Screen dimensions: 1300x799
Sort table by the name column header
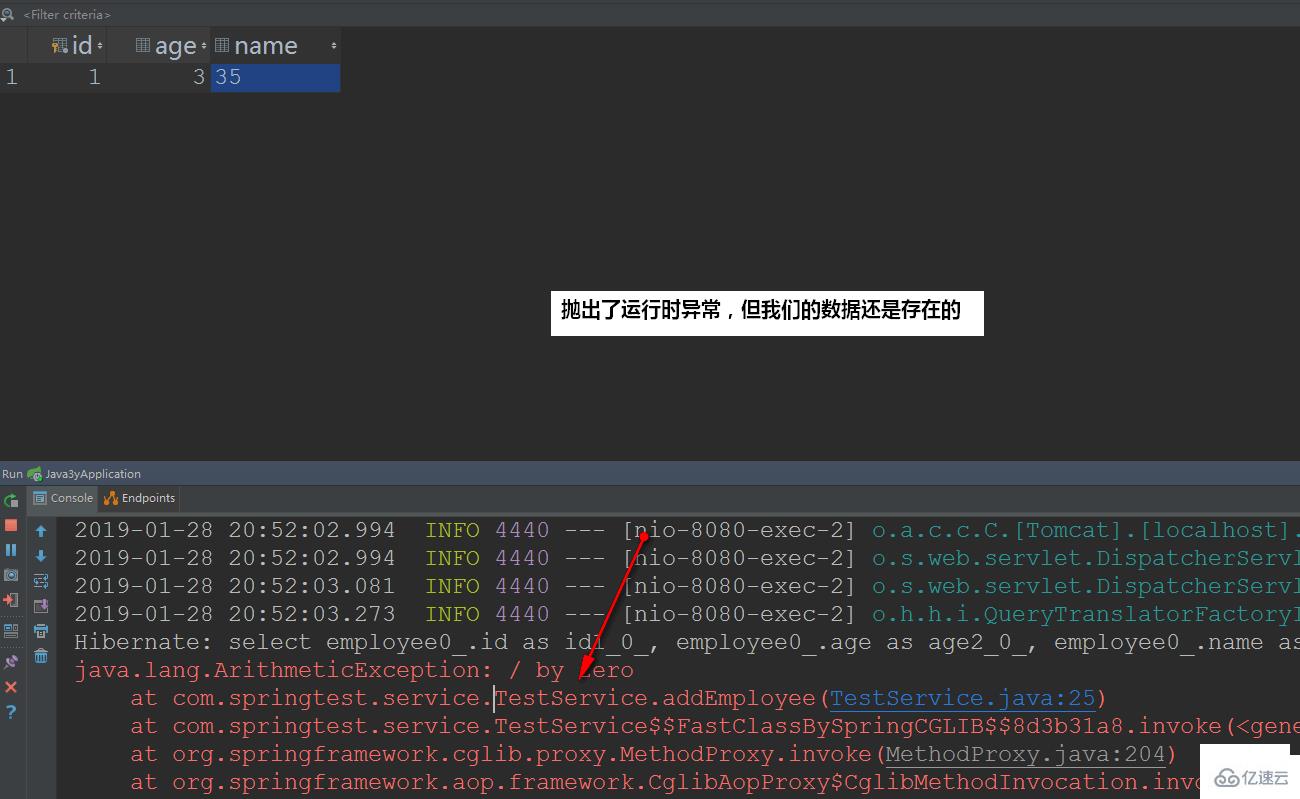(275, 46)
